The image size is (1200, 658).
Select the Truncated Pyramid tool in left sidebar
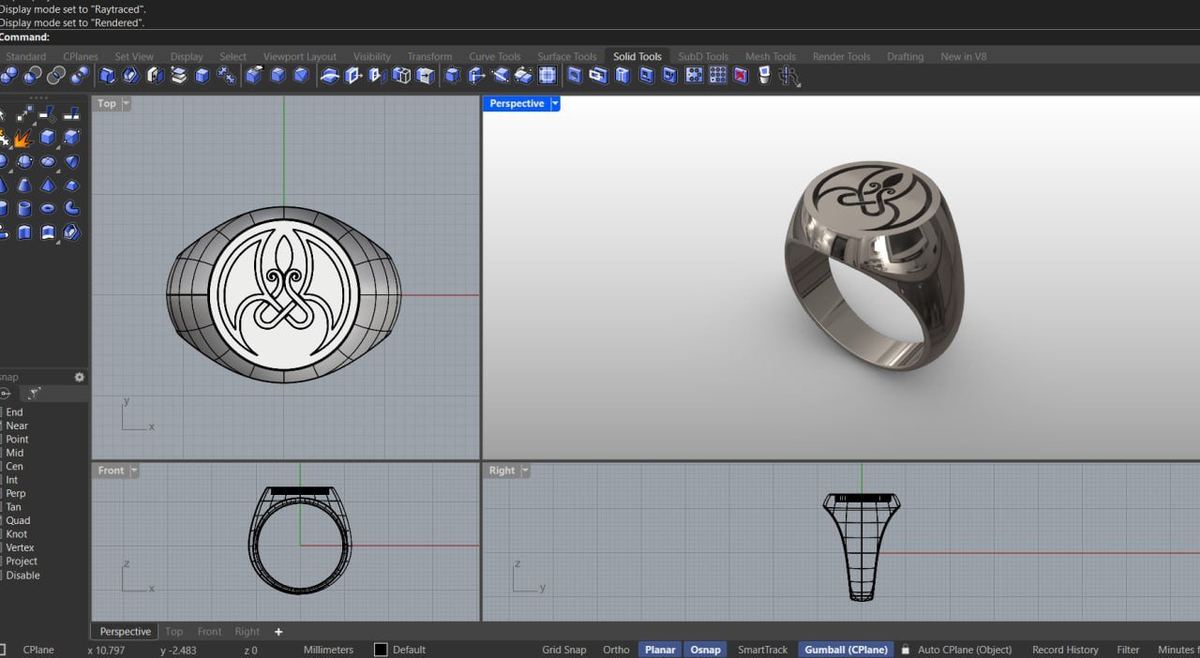(x=73, y=185)
